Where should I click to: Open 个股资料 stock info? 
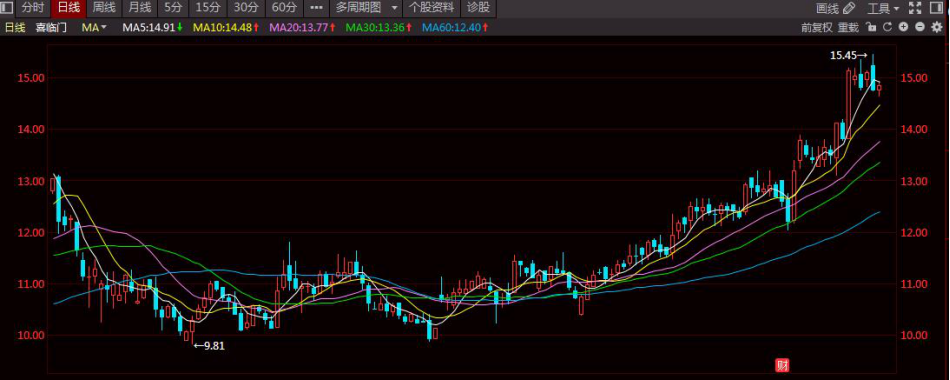click(x=431, y=8)
